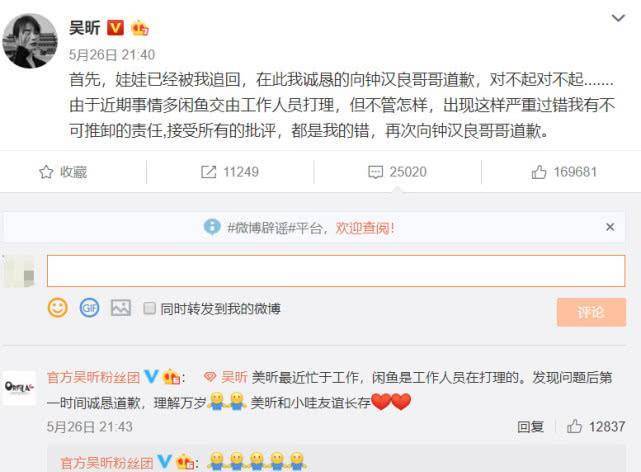Viewport: 641px width, 472px height.
Task: Submit with the orange 评论 button
Action: [591, 312]
